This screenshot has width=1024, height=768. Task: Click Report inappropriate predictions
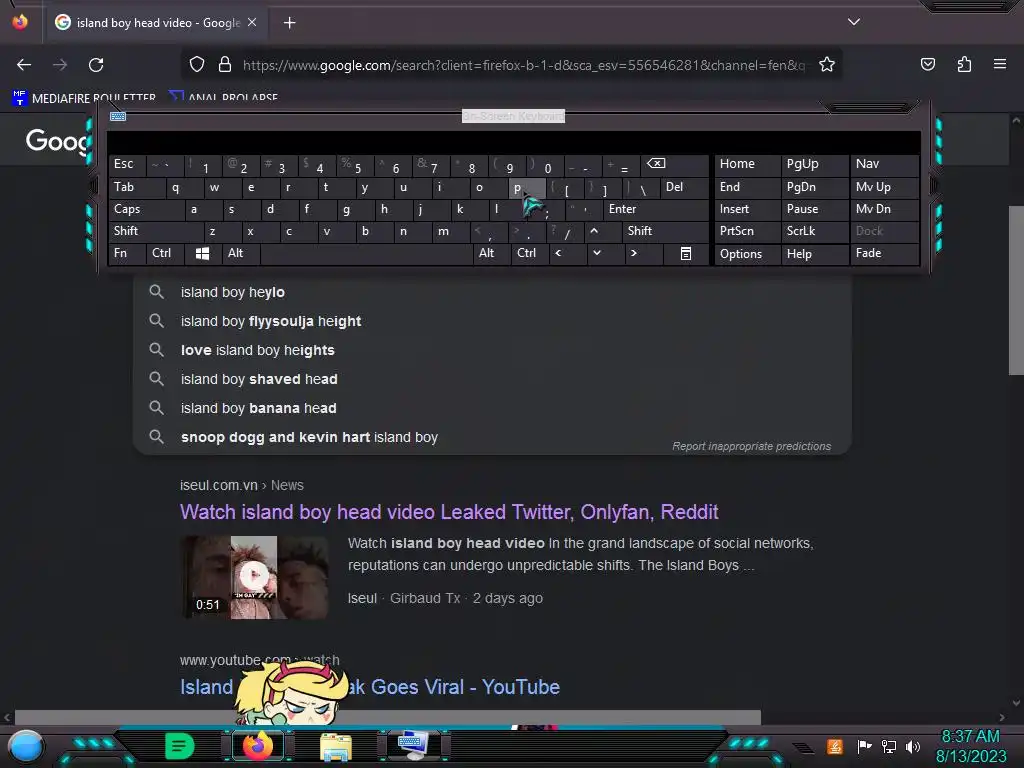751,447
